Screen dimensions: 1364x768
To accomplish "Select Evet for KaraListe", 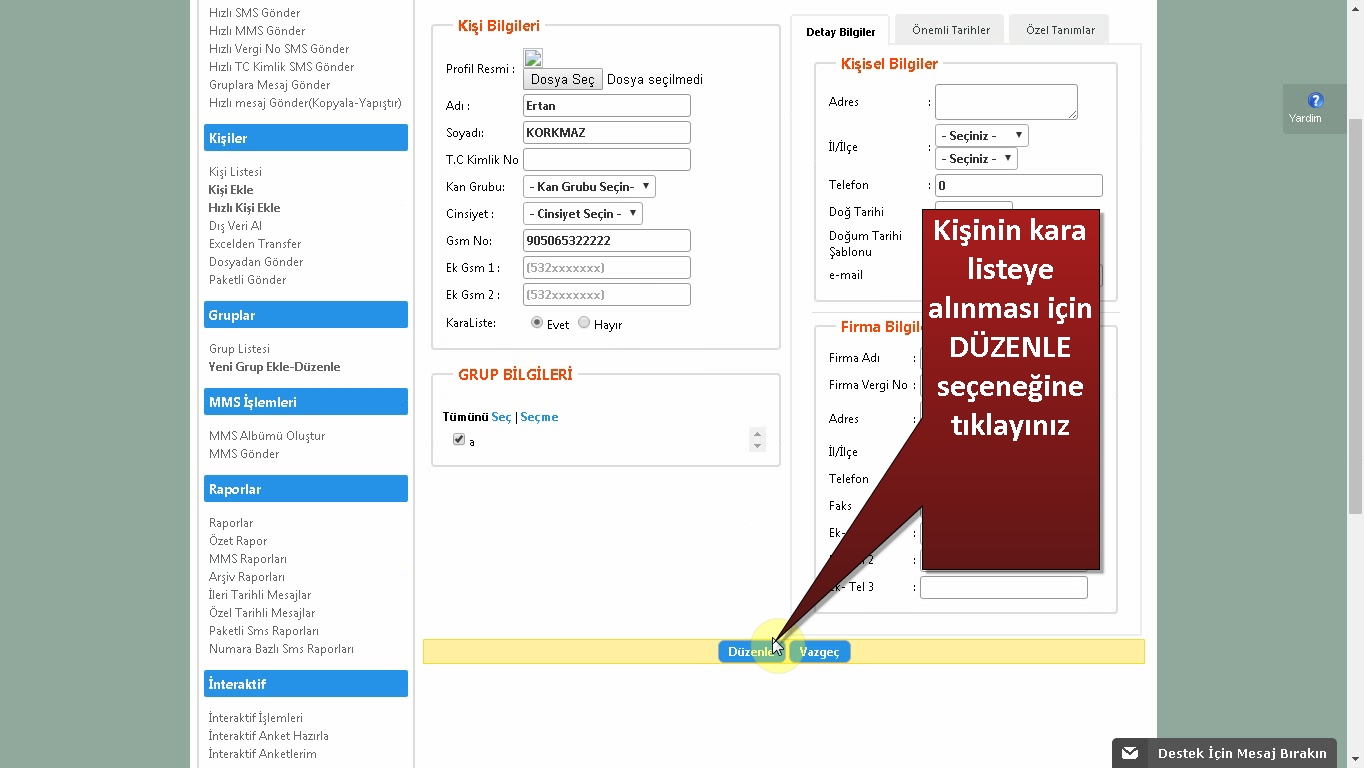I will 537,323.
